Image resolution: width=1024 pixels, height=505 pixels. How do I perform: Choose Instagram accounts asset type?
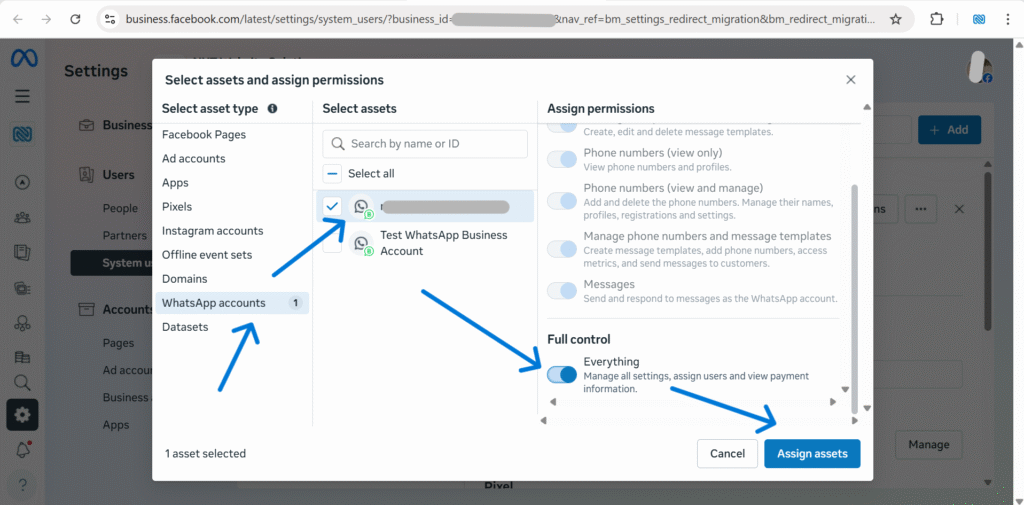213,231
